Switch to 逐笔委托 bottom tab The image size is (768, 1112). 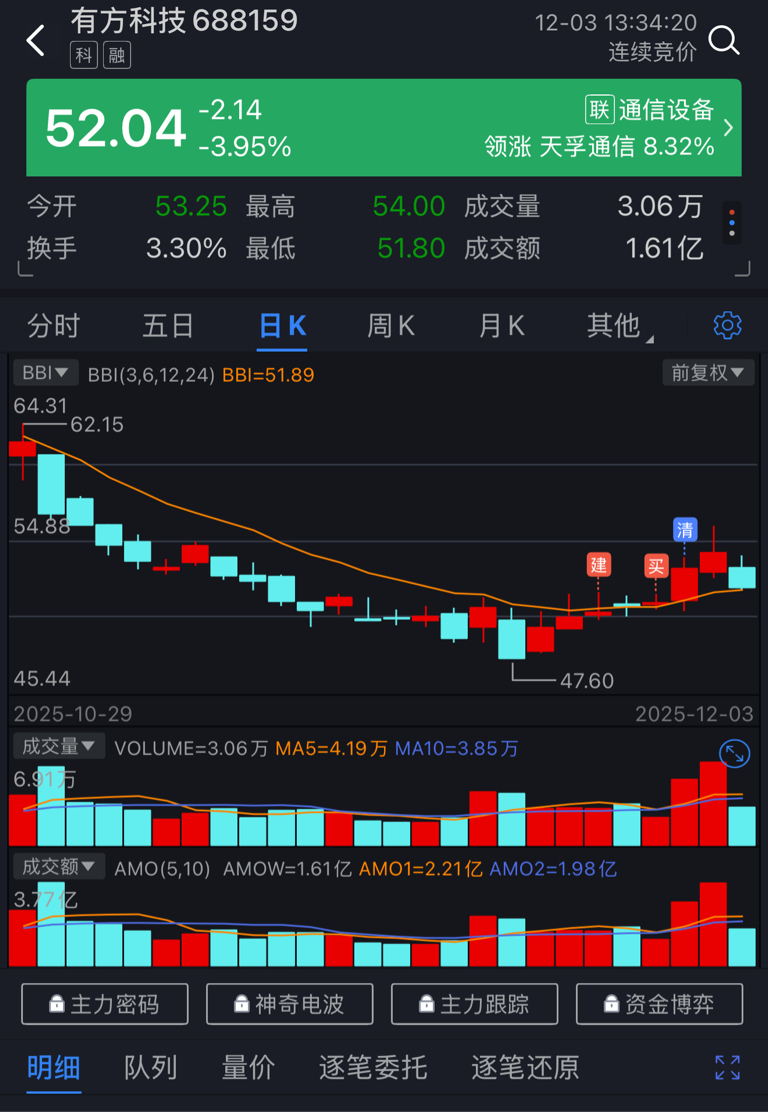(372, 1067)
